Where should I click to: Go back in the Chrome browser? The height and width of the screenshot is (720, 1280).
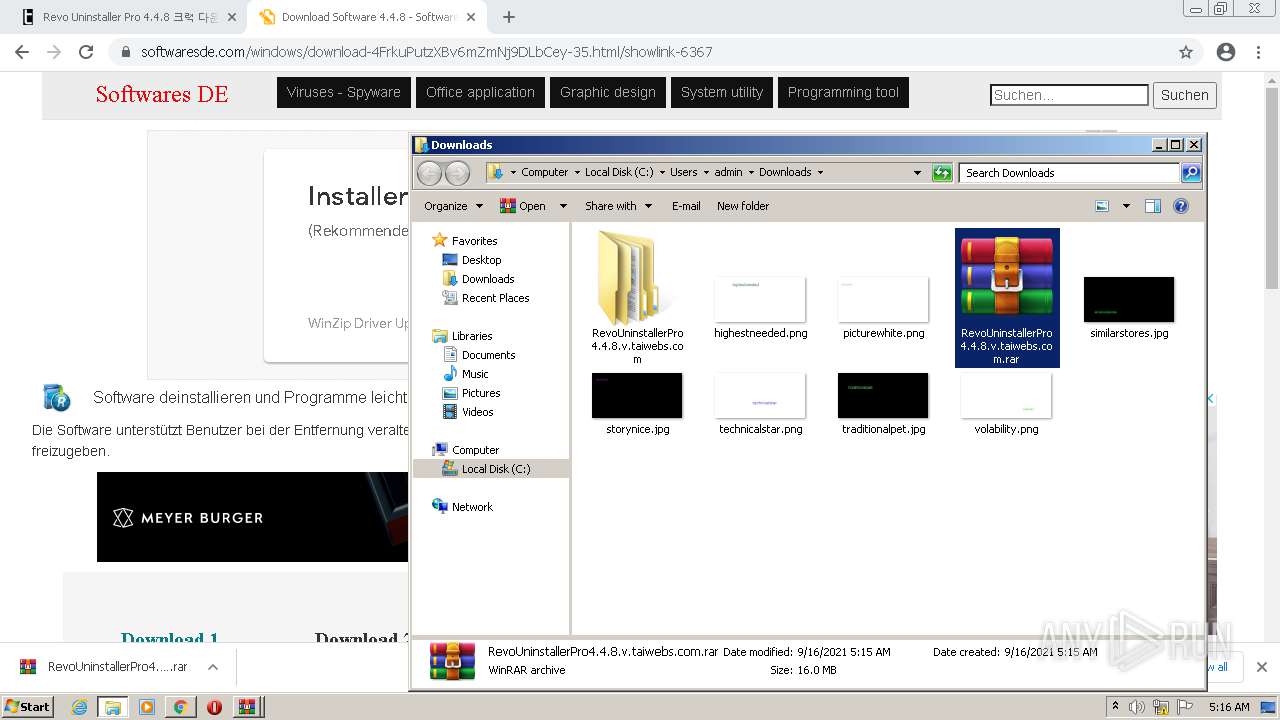pos(22,52)
